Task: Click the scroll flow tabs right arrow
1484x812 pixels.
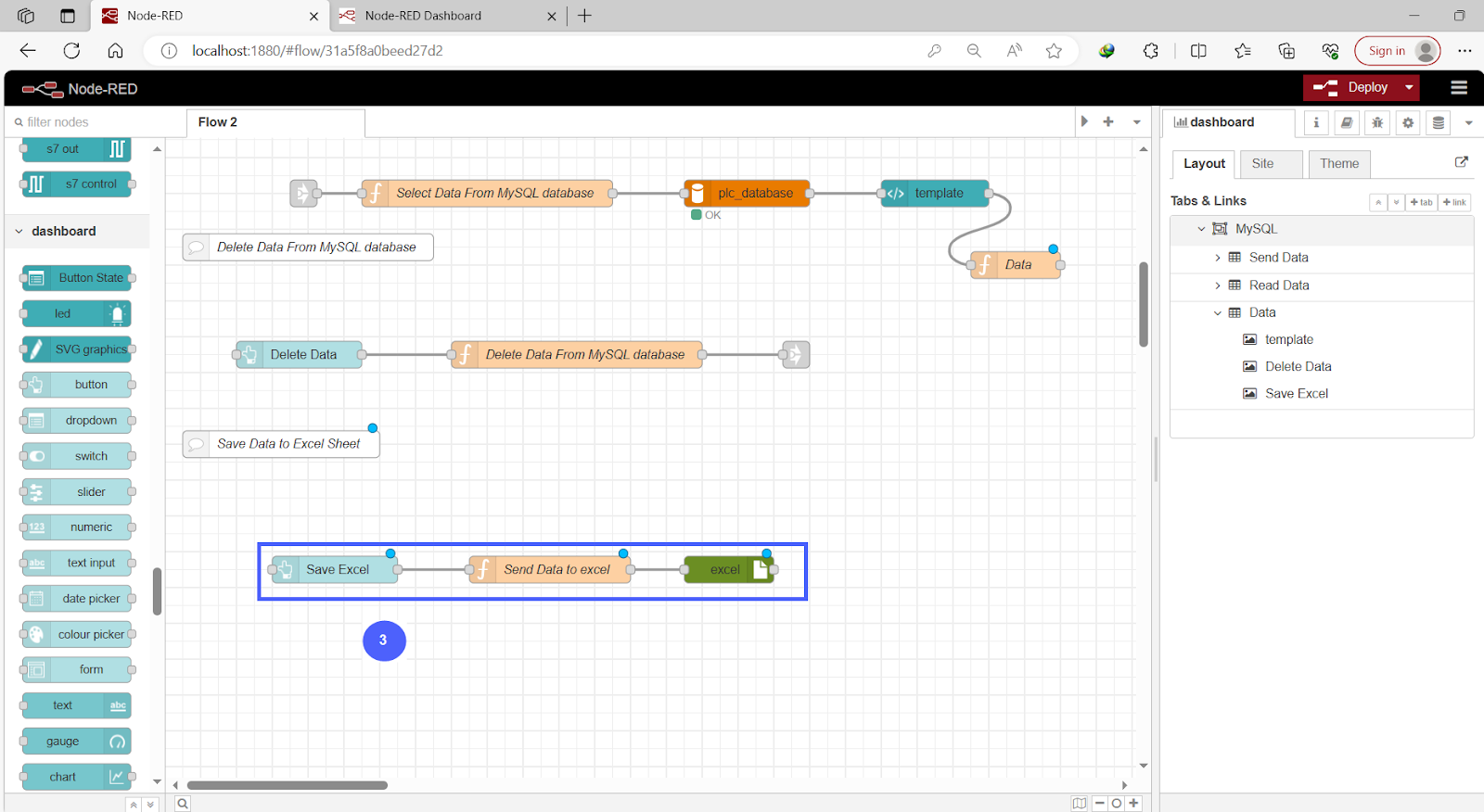Action: pos(1084,121)
